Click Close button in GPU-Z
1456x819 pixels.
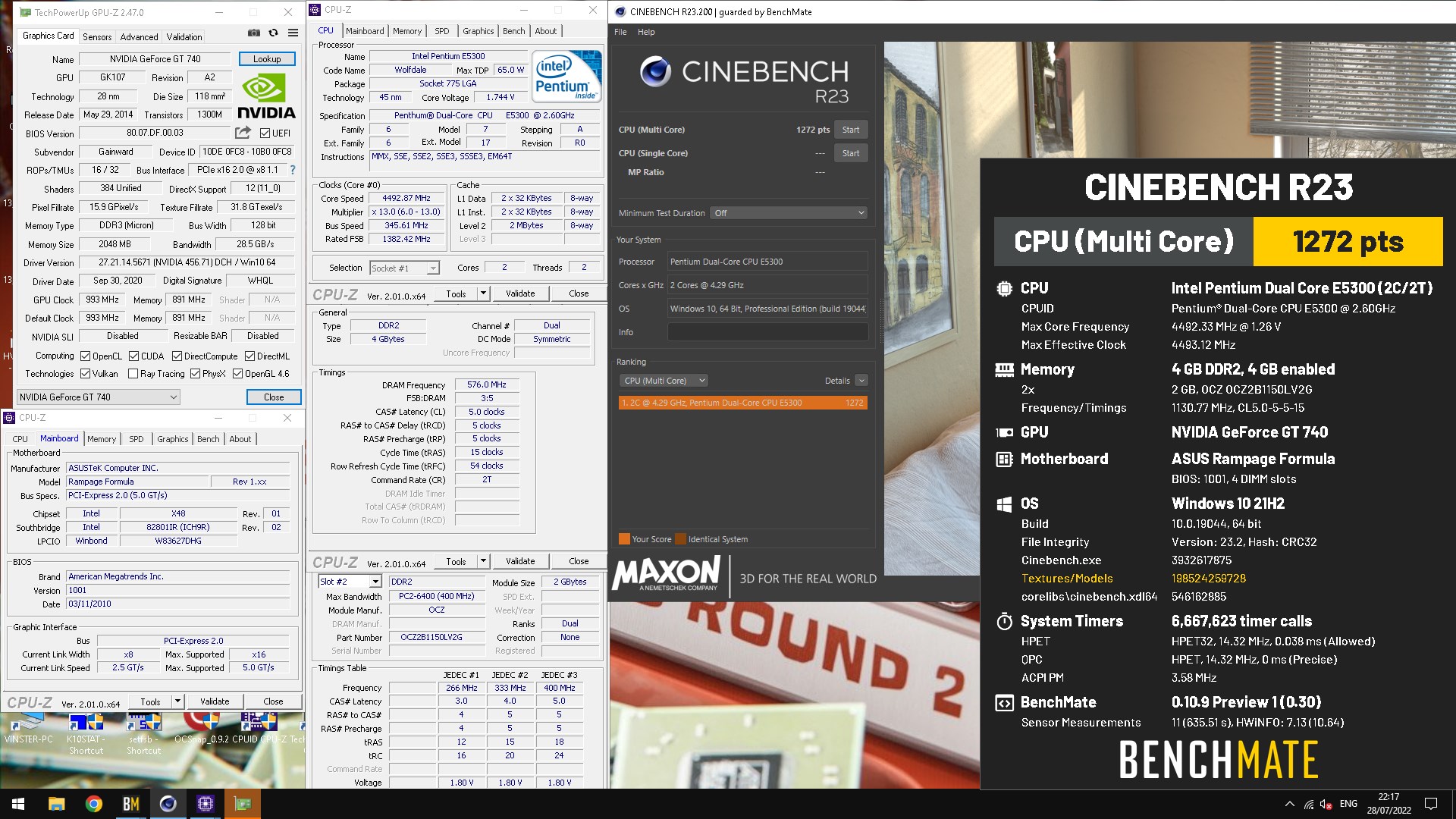[274, 397]
